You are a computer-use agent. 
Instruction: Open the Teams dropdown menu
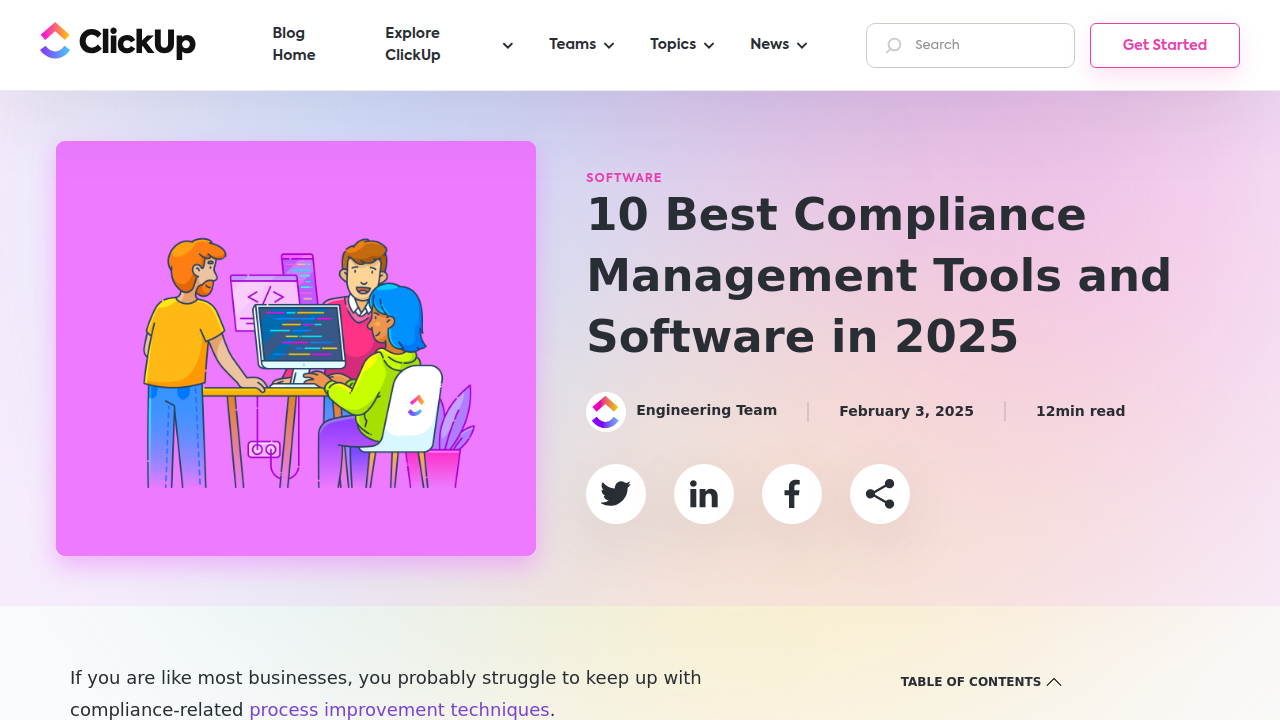point(582,44)
